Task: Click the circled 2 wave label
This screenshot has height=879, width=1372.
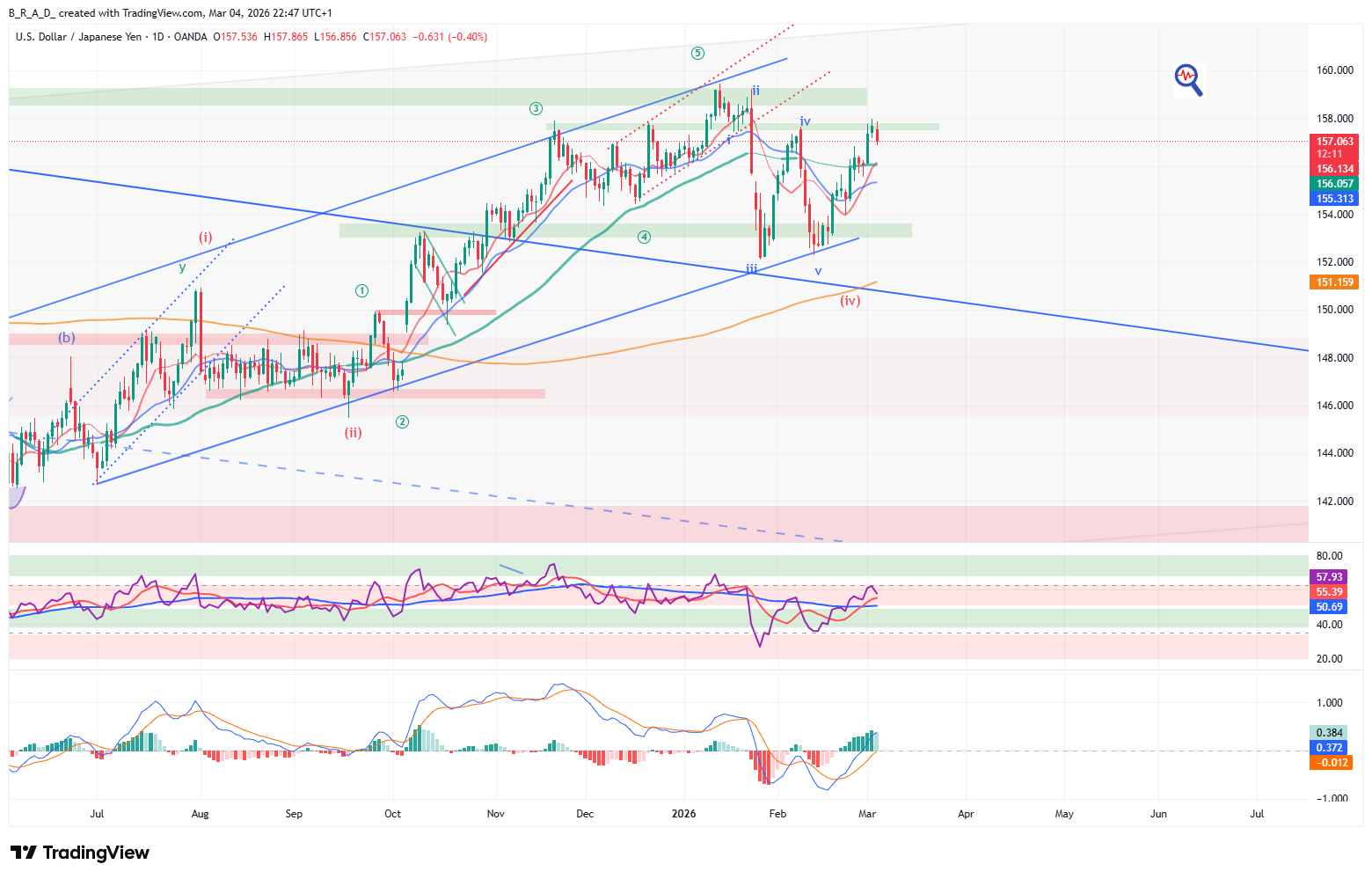Action: pos(402,421)
